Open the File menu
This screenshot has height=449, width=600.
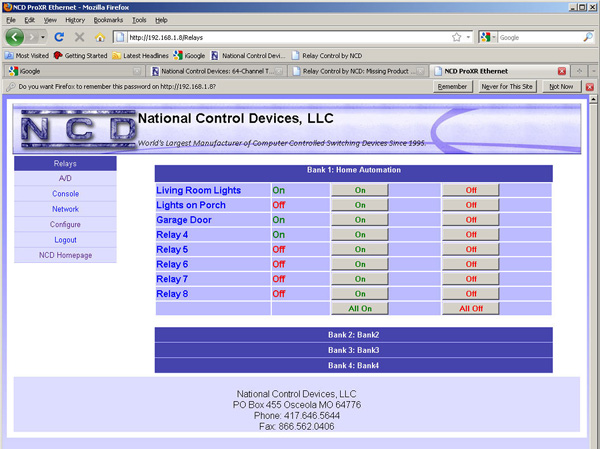[11, 20]
